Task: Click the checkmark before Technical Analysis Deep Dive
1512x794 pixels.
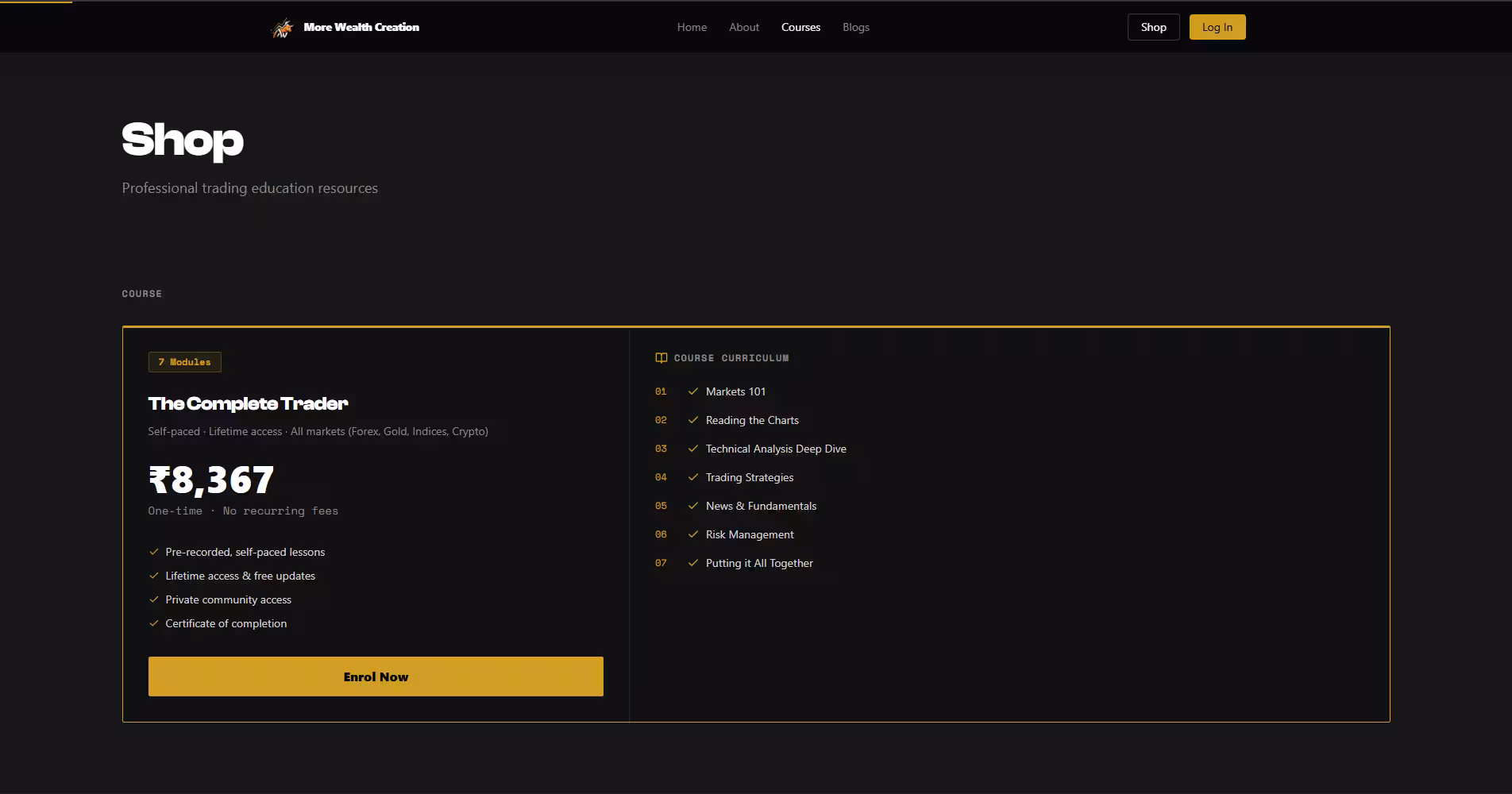Action: point(692,449)
